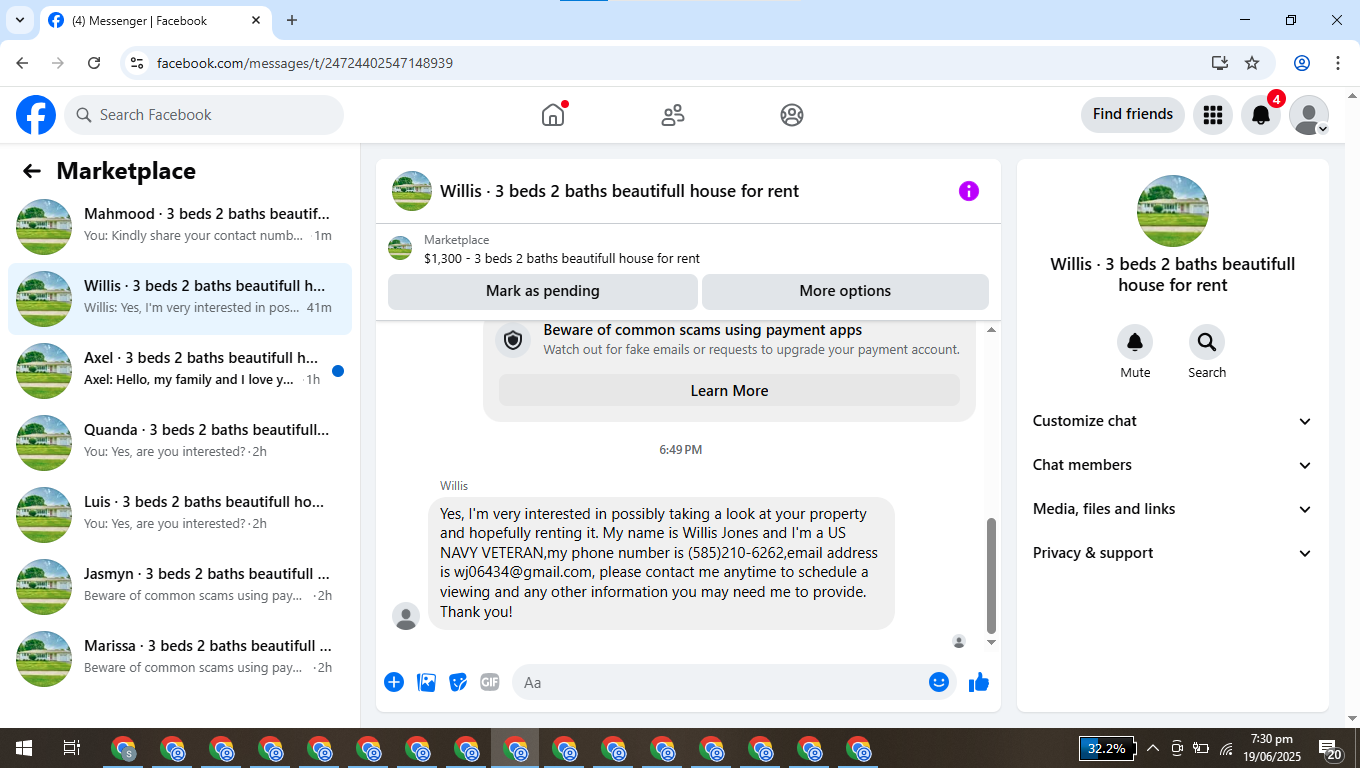Mute the Willis conversation
The image size is (1360, 768).
(1135, 343)
